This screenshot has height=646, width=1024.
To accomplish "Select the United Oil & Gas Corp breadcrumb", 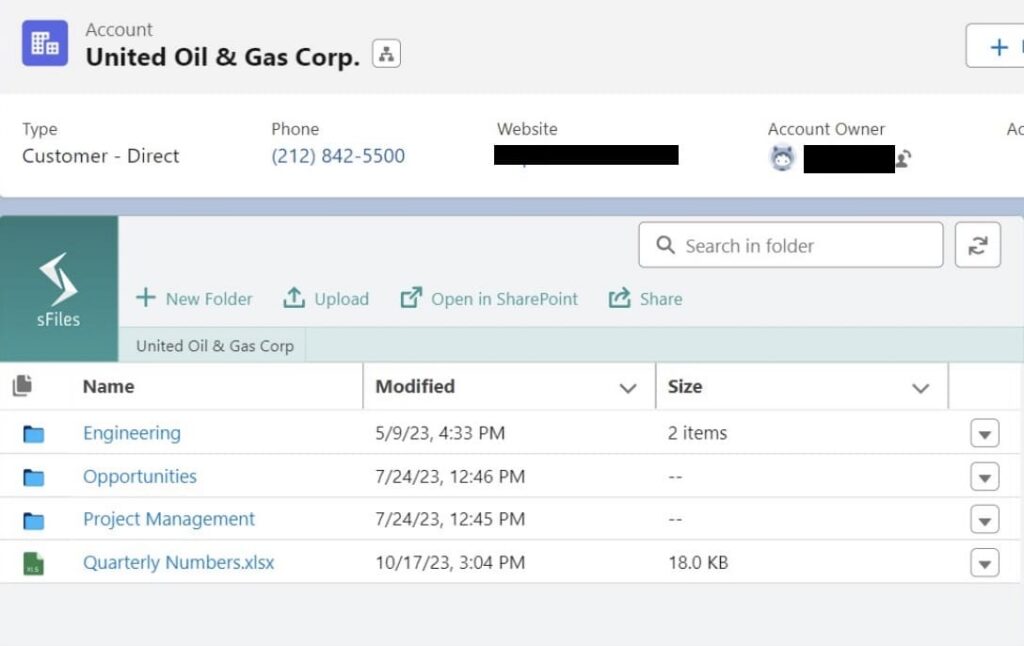I will 215,346.
